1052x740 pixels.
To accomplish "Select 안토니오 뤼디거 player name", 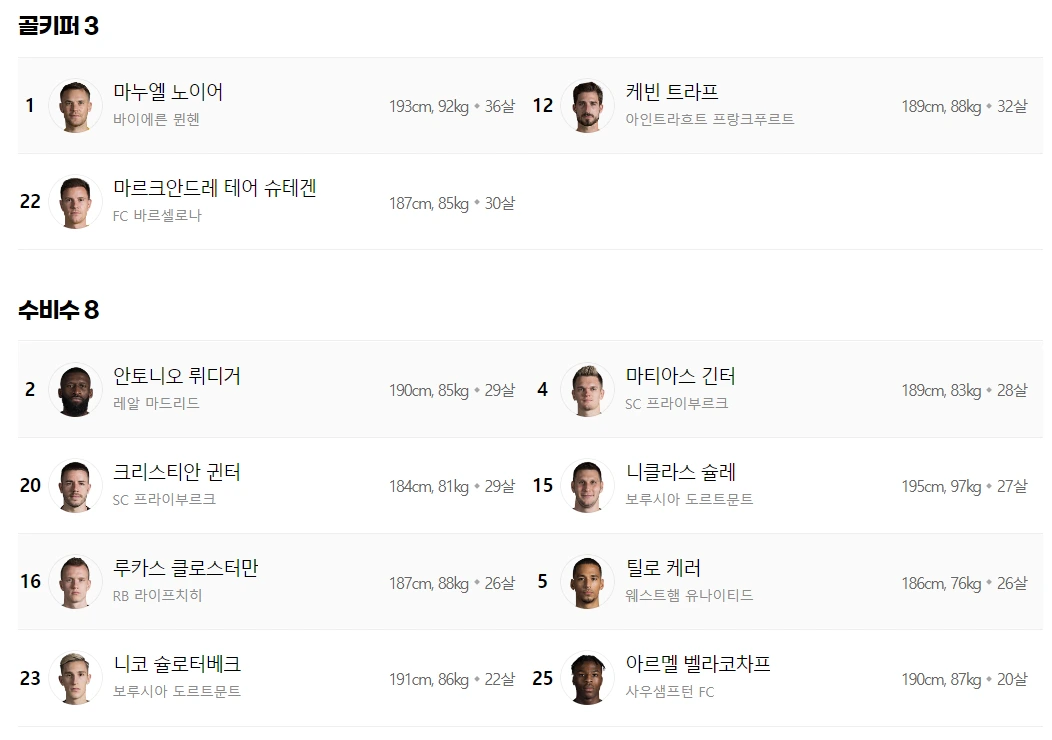I will point(176,376).
